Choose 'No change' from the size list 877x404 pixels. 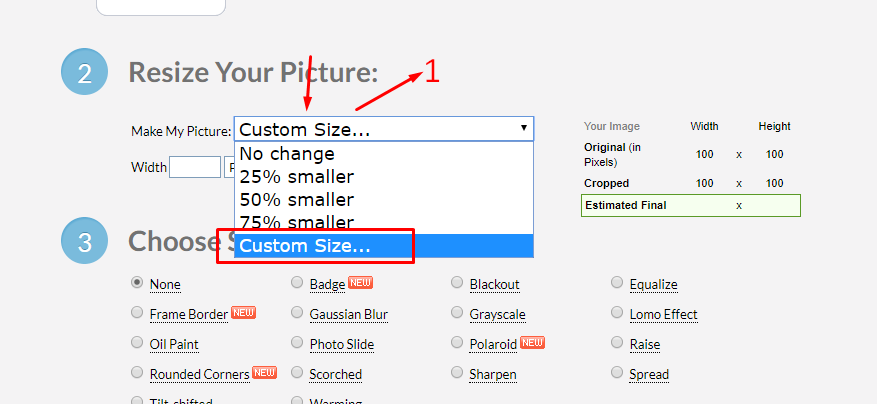(287, 154)
